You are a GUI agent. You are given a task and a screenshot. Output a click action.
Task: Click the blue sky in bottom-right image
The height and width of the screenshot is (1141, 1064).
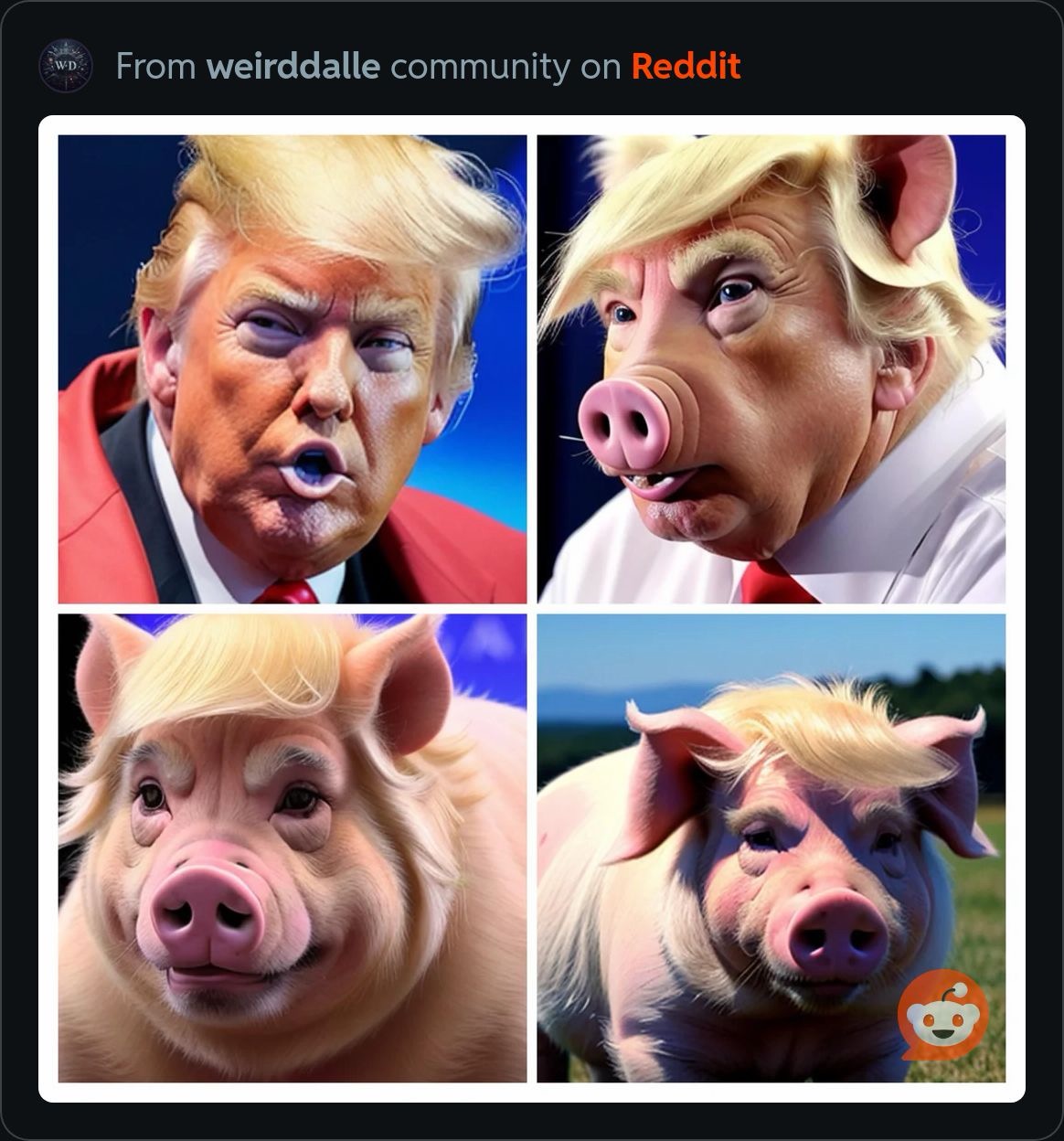click(x=771, y=649)
